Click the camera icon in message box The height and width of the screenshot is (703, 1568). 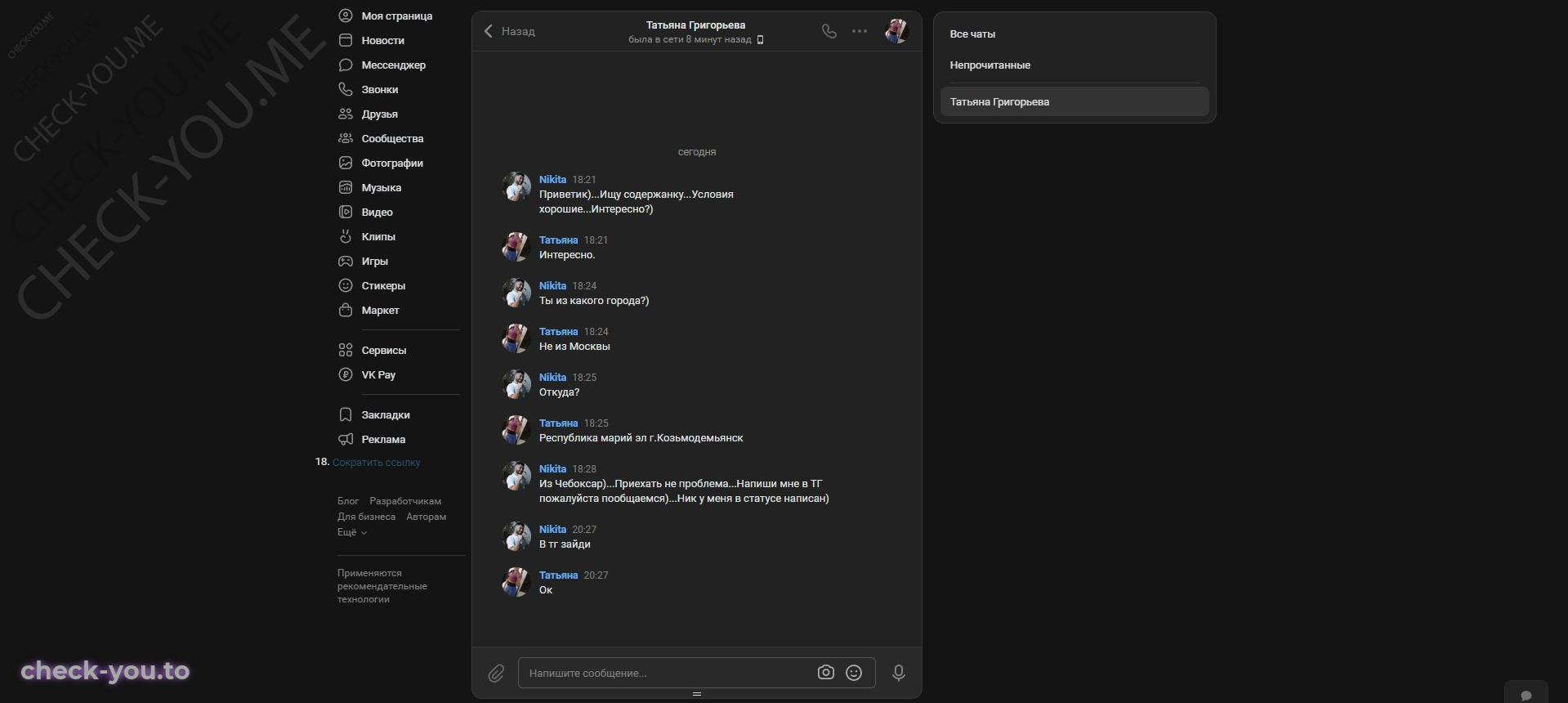click(x=826, y=672)
